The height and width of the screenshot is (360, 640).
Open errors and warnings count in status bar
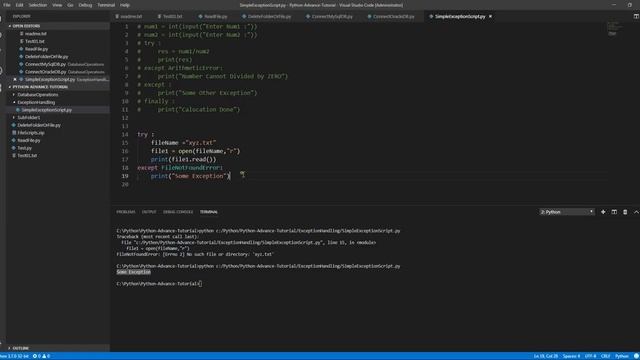(41, 356)
